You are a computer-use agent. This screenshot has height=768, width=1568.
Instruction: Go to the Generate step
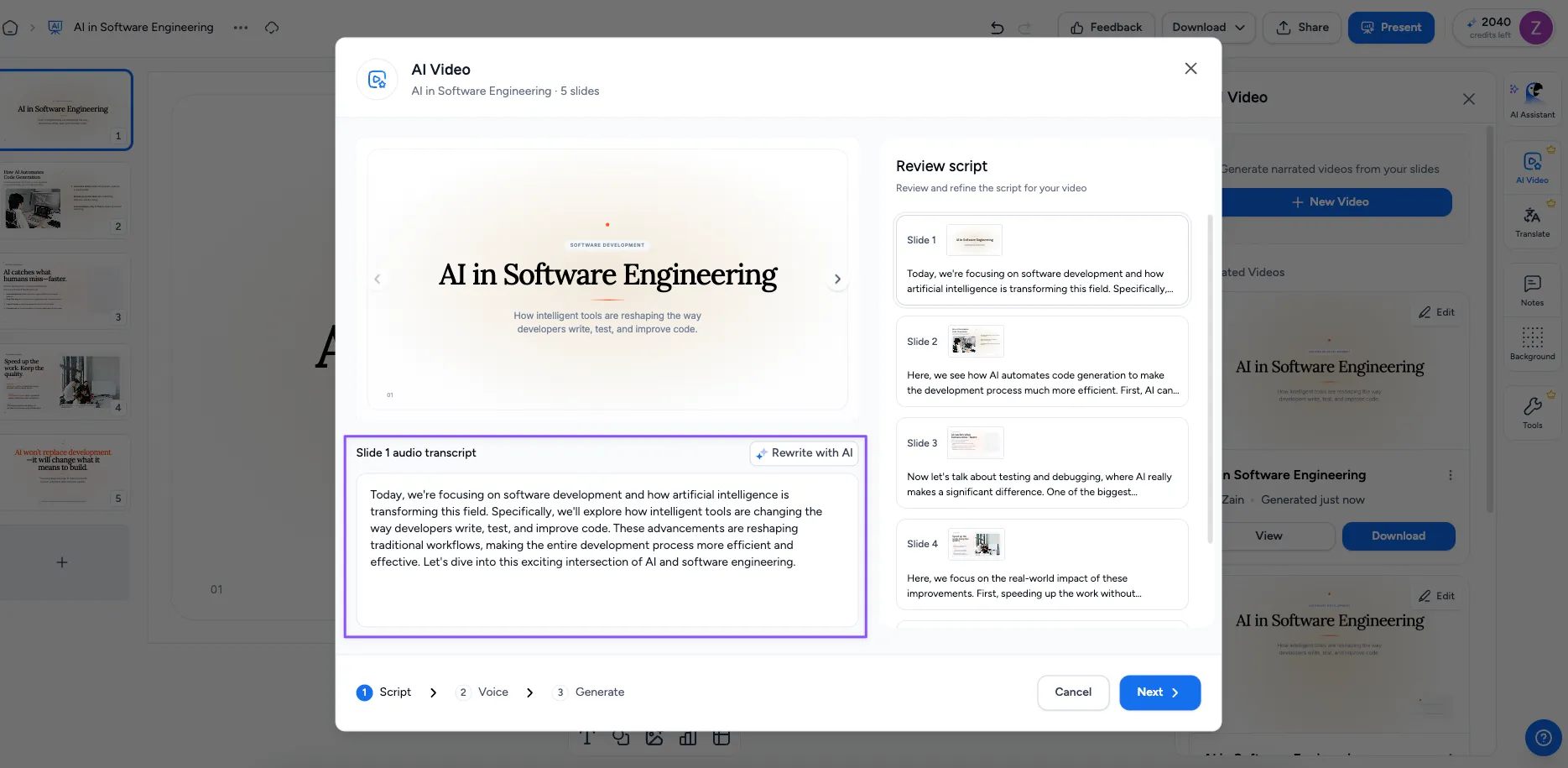tap(589, 692)
